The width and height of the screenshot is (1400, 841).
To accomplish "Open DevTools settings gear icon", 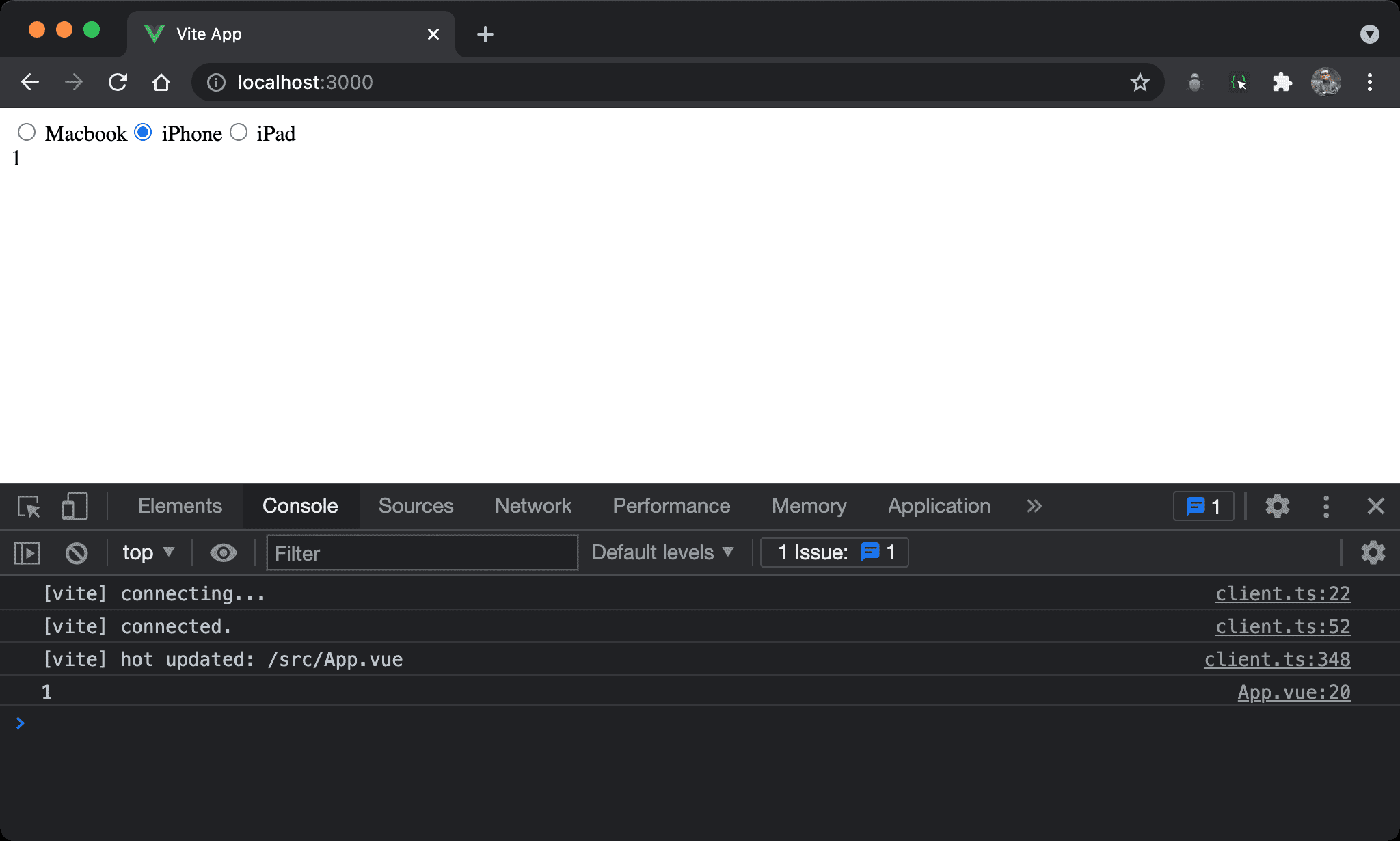I will coord(1277,506).
